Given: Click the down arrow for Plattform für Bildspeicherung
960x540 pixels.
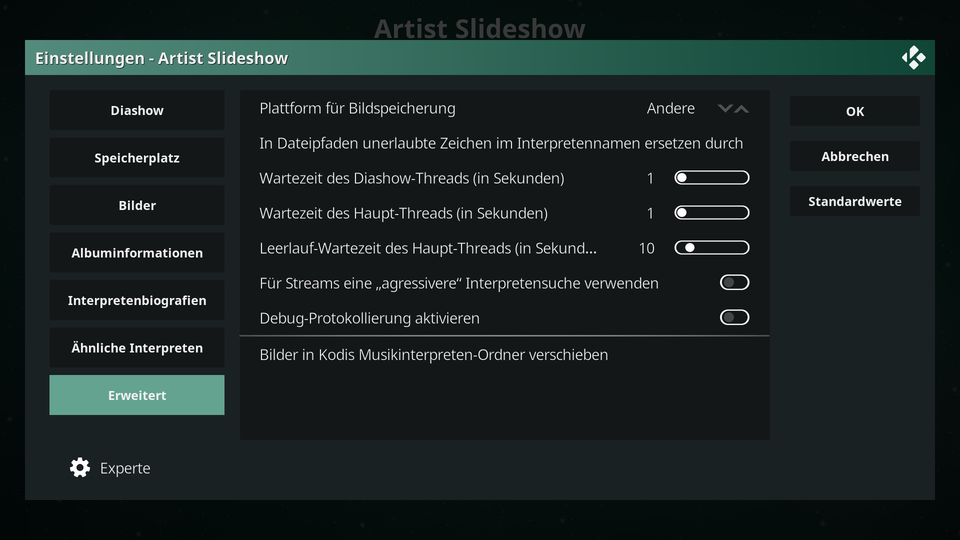Looking at the screenshot, I should (x=725, y=108).
